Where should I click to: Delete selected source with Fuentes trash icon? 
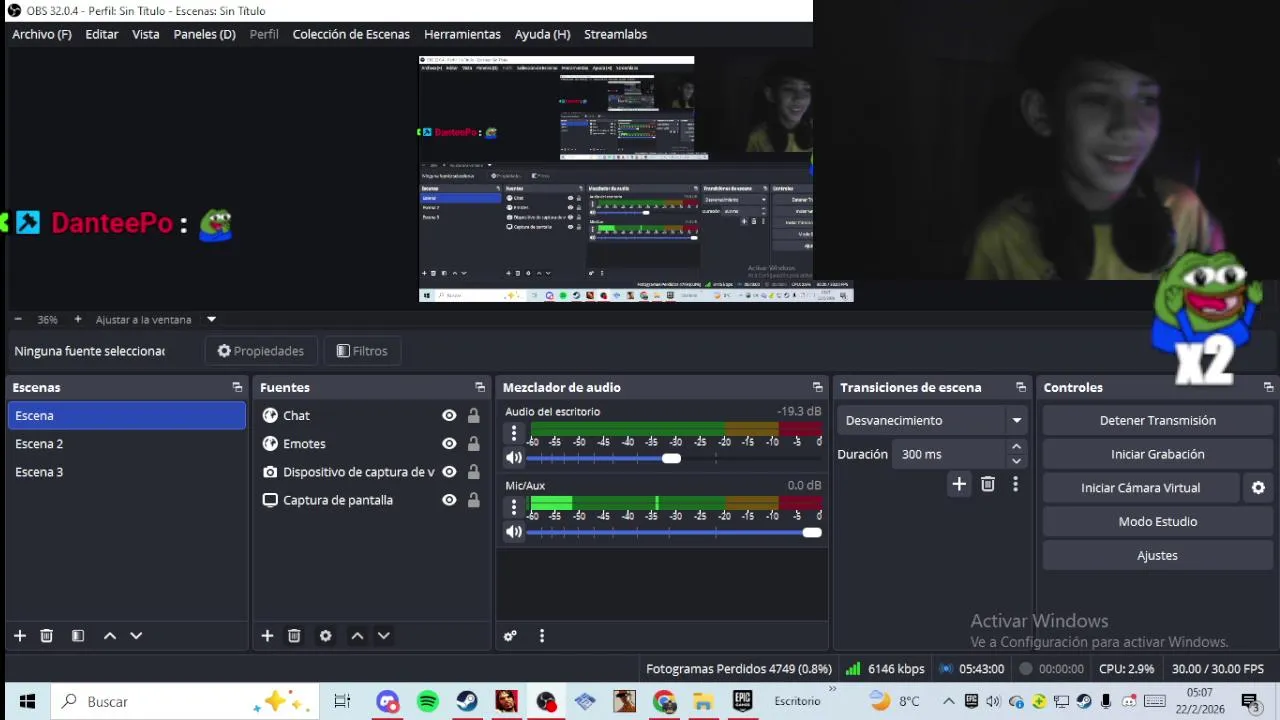coord(294,636)
